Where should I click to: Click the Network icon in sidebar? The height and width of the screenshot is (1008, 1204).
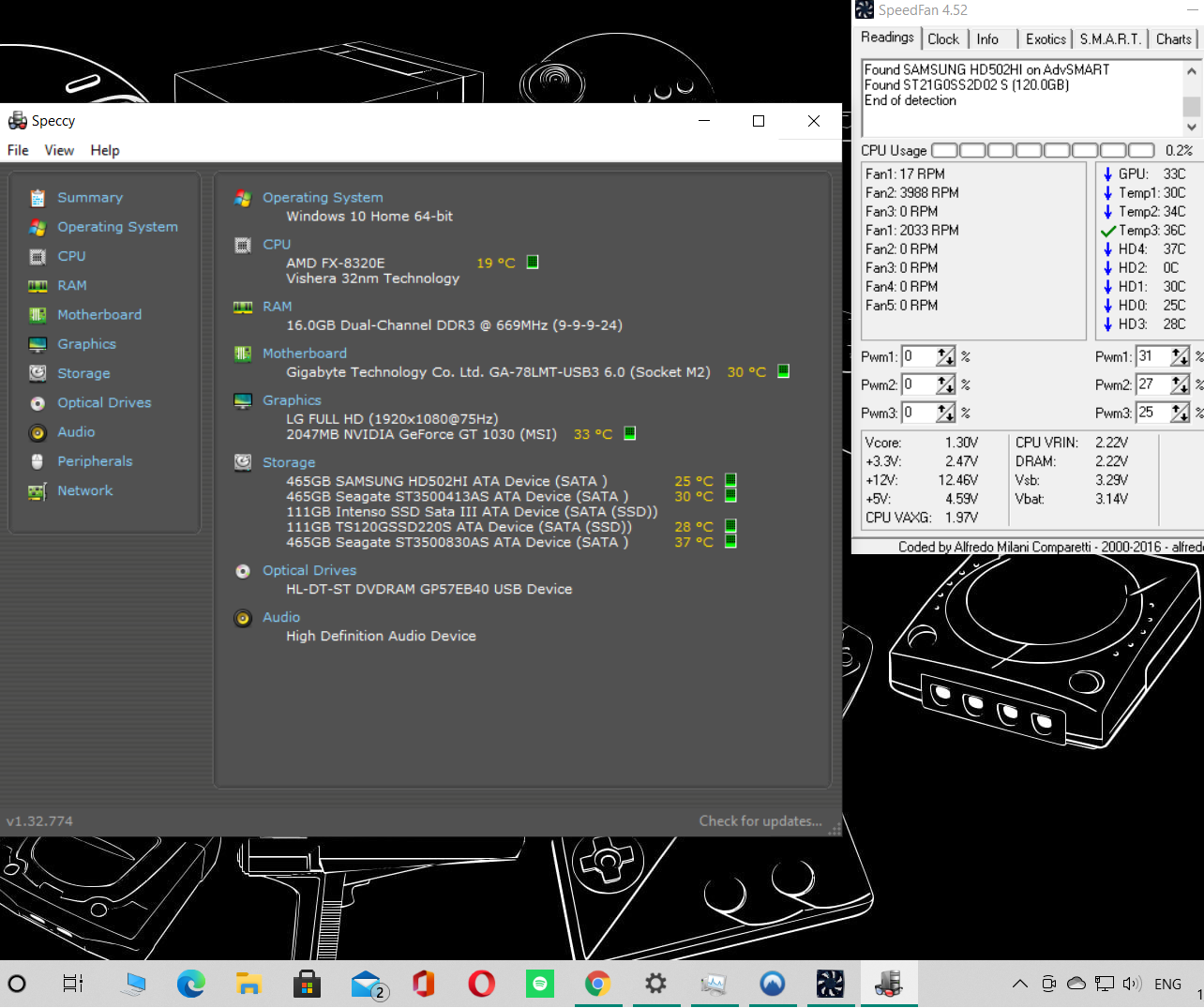(x=38, y=491)
